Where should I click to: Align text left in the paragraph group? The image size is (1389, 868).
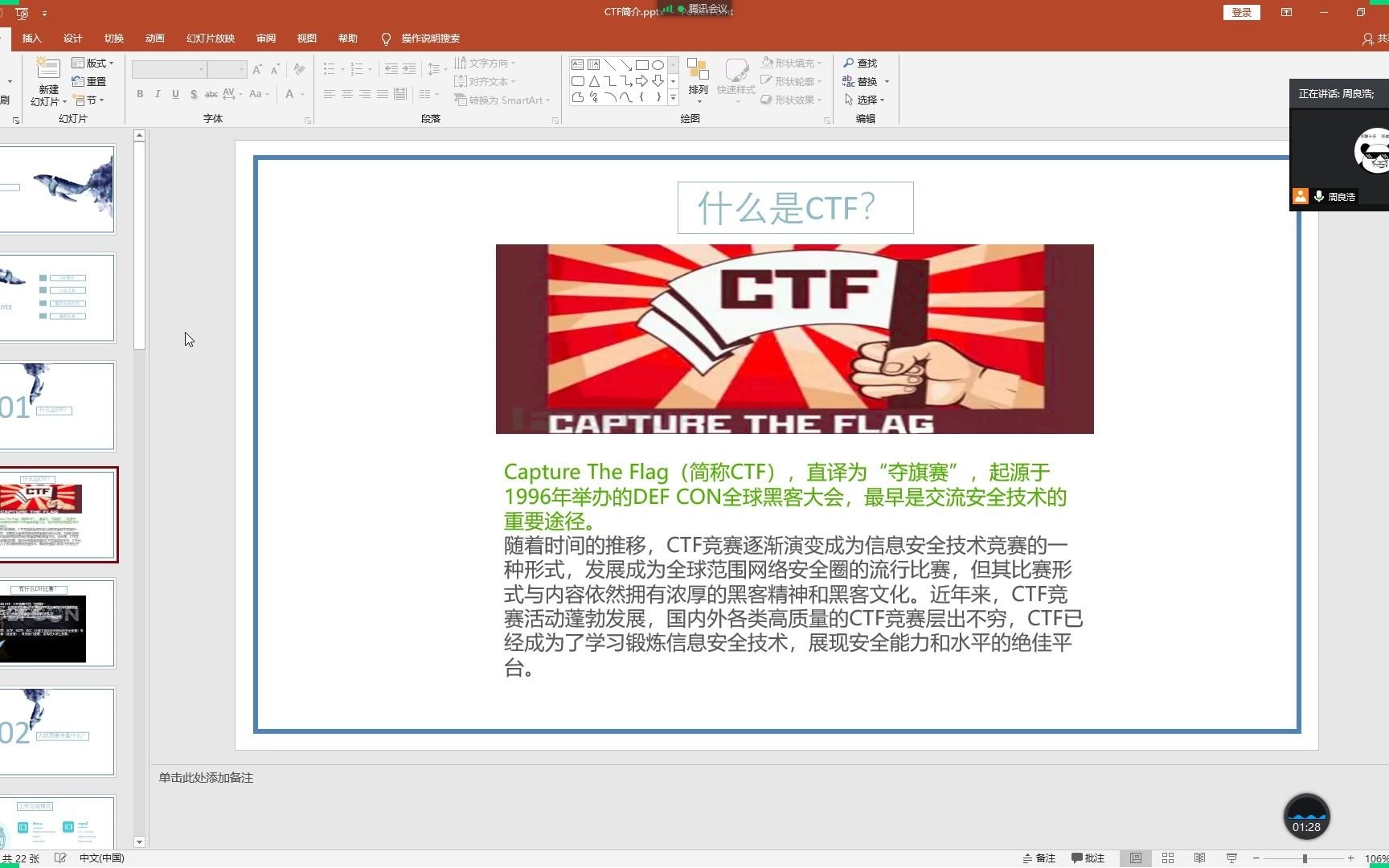pyautogui.click(x=330, y=94)
